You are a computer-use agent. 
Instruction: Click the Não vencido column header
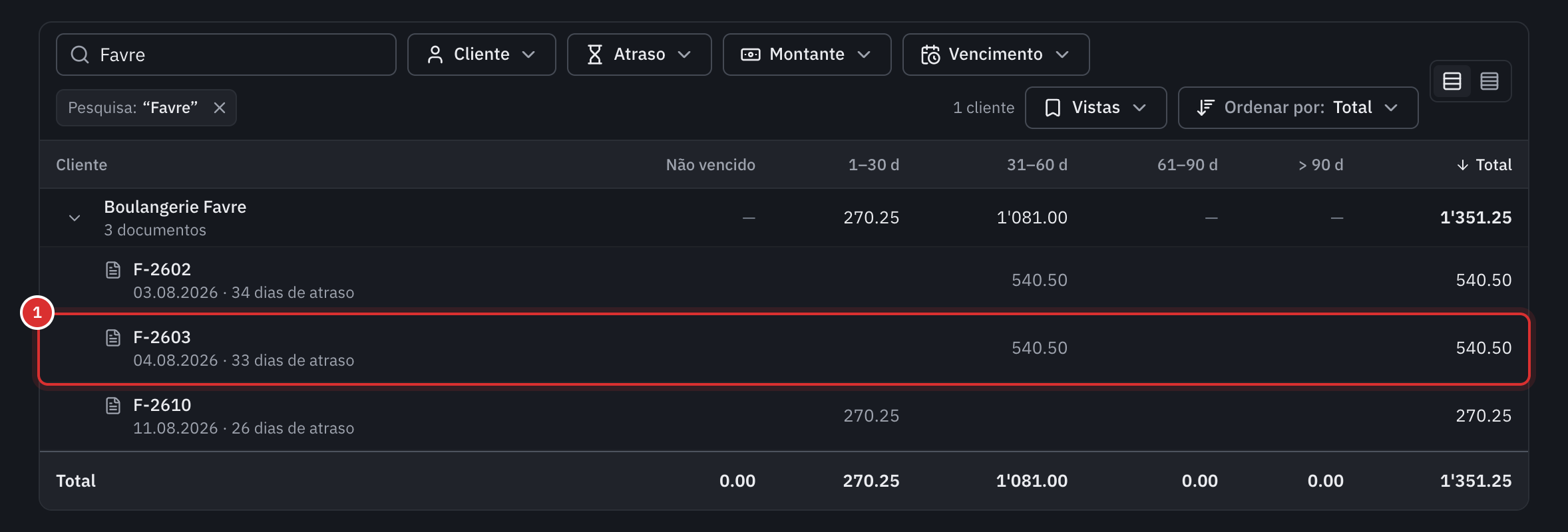point(711,165)
